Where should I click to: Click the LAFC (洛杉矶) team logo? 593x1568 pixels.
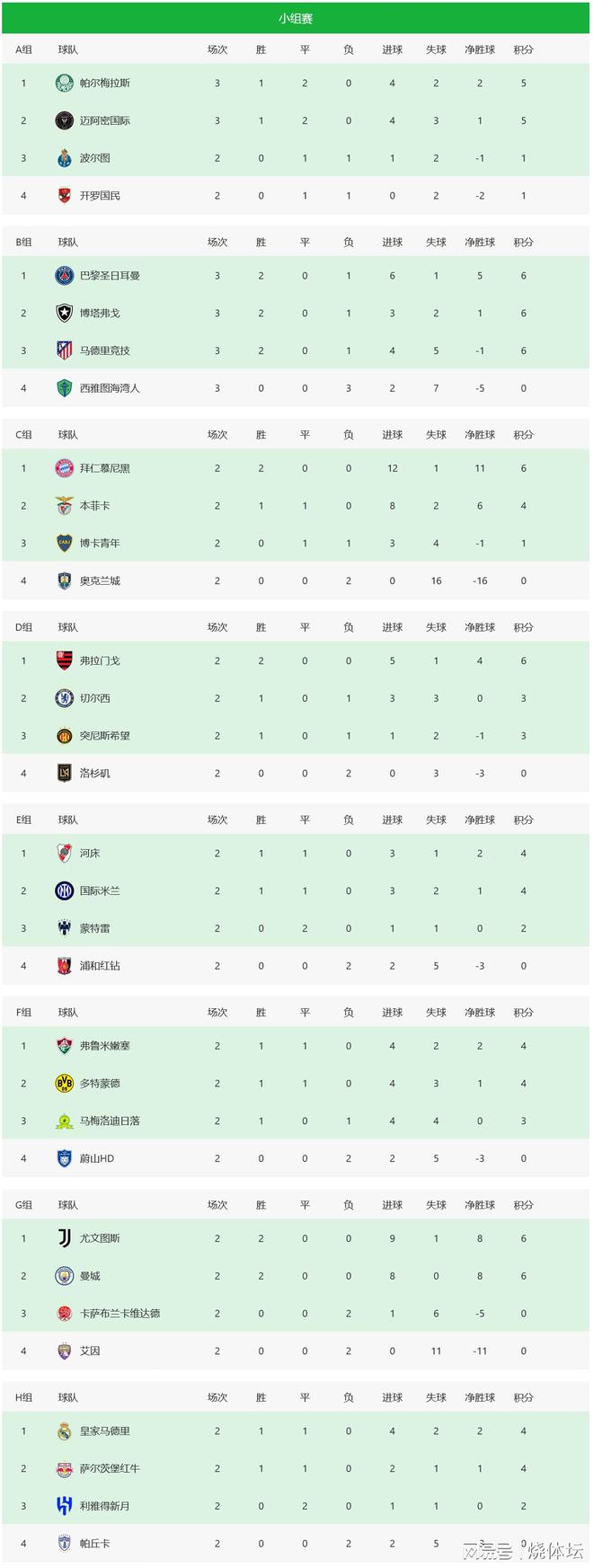pyautogui.click(x=64, y=774)
